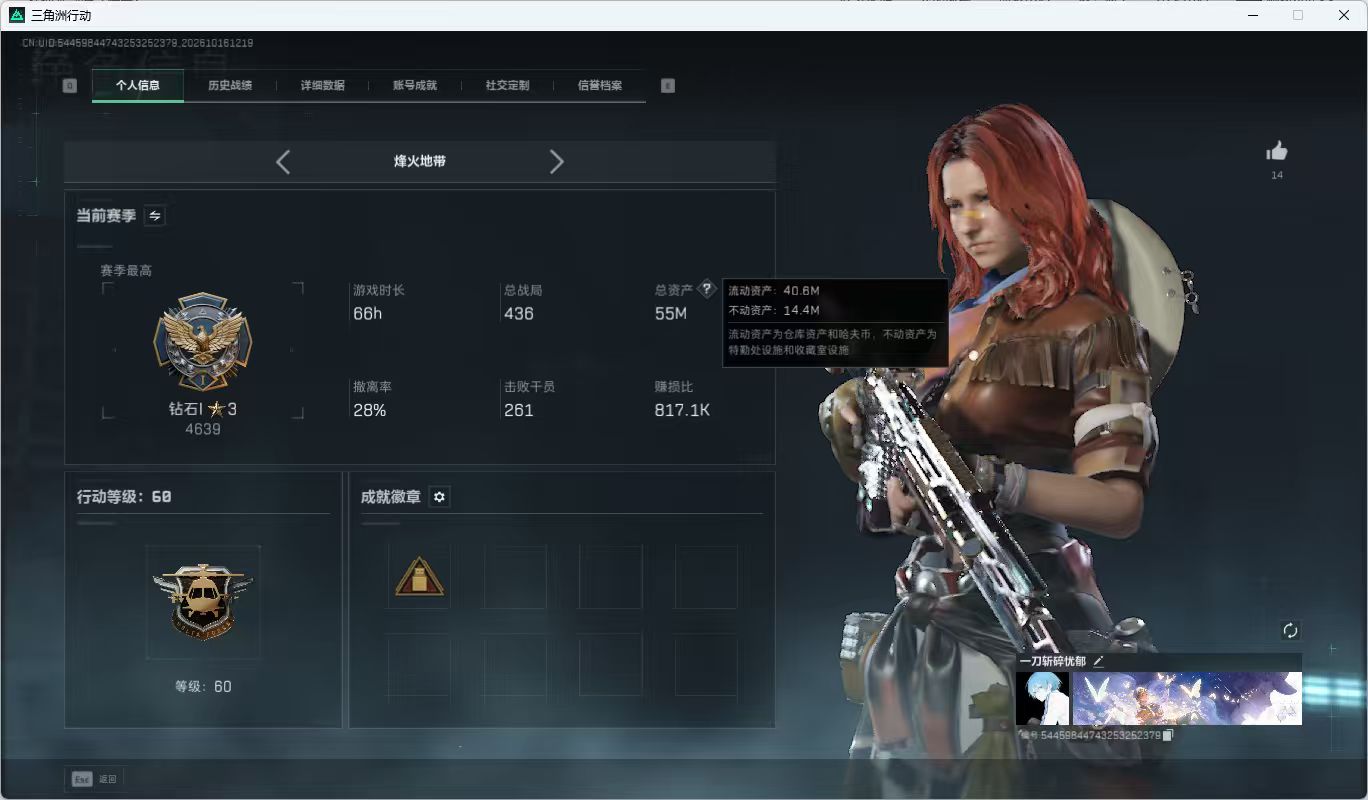Click the player name 一刀斩碎忧郁
Screen dimensions: 1368x800
pos(1054,661)
